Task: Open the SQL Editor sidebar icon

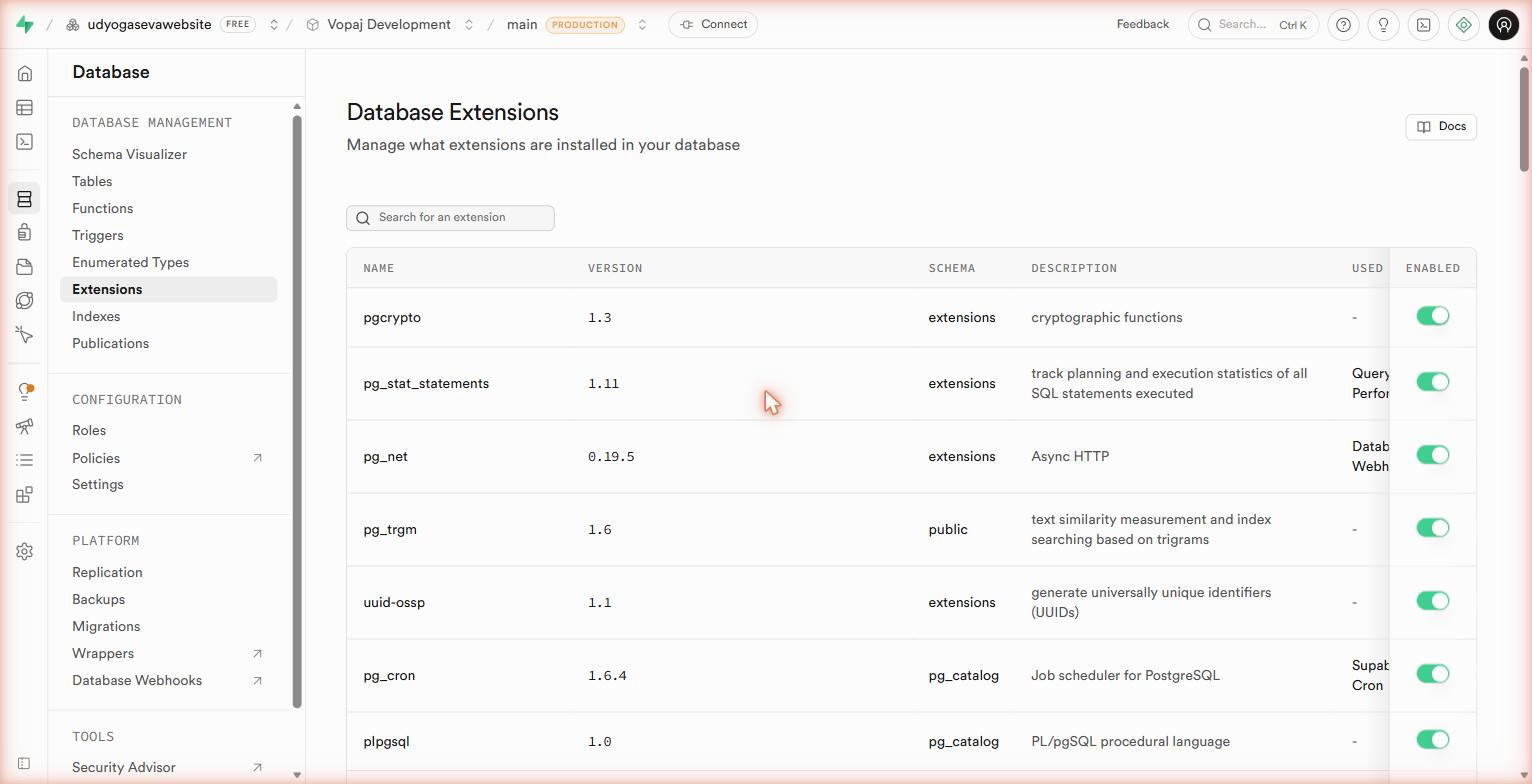Action: [25, 142]
